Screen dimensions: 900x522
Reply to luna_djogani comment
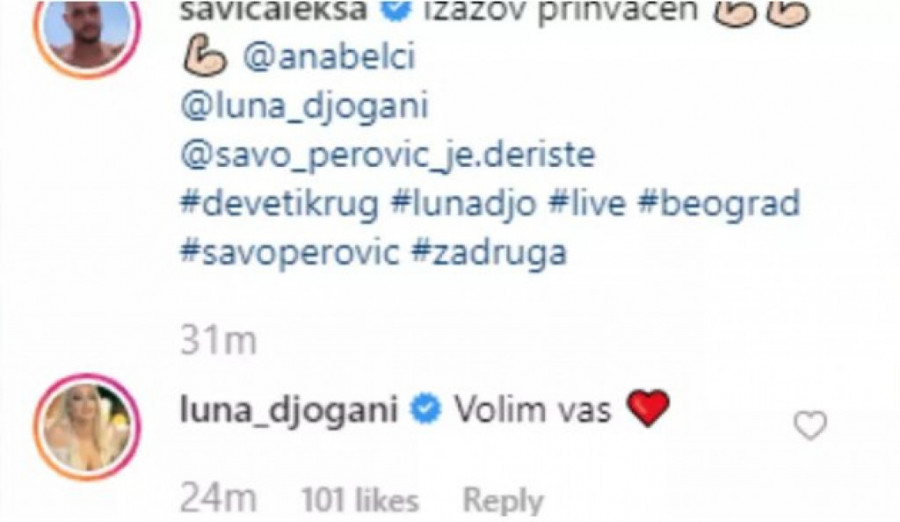click(503, 500)
